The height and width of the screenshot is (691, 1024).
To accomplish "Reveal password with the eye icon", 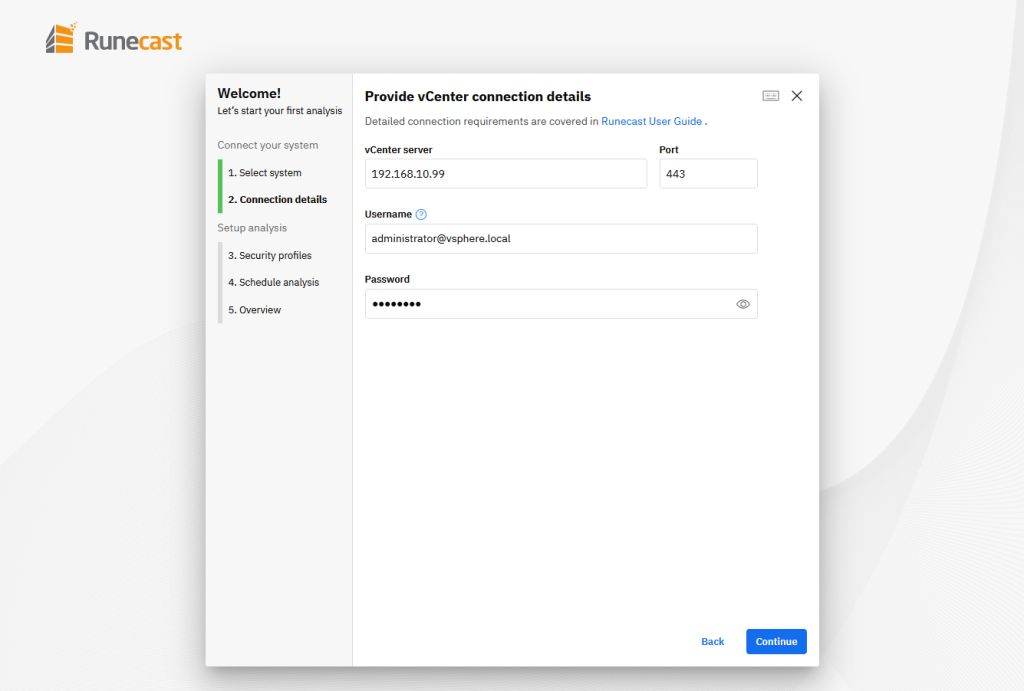I will click(743, 304).
